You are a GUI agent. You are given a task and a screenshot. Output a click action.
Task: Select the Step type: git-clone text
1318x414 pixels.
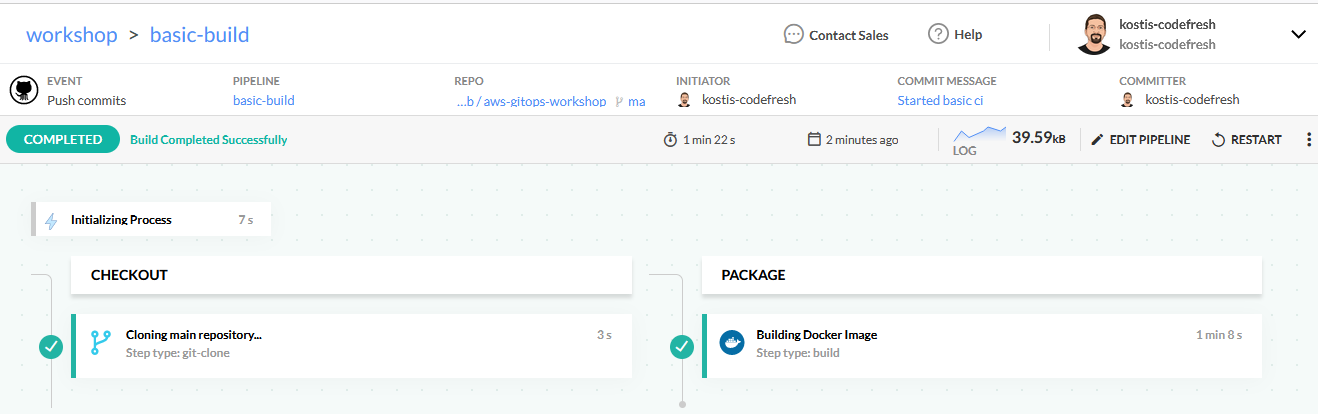pos(178,353)
